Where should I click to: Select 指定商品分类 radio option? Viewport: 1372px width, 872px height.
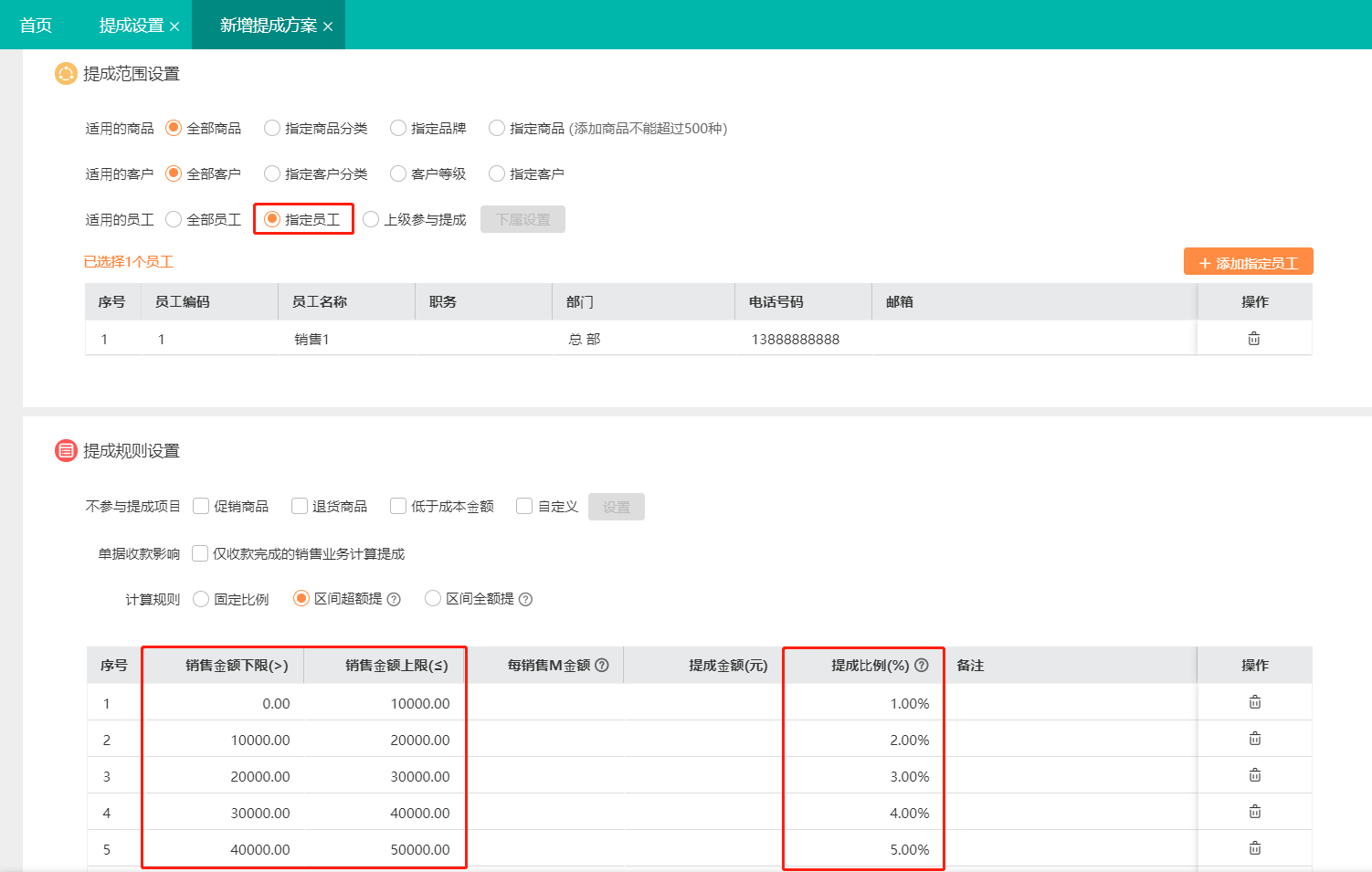pos(272,129)
